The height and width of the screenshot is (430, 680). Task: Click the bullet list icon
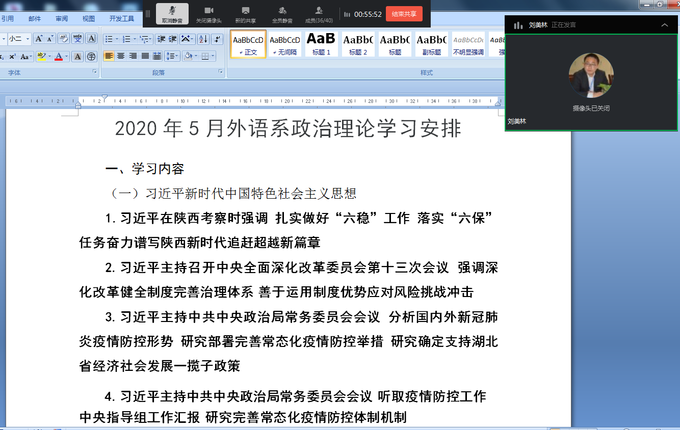[x=109, y=38]
